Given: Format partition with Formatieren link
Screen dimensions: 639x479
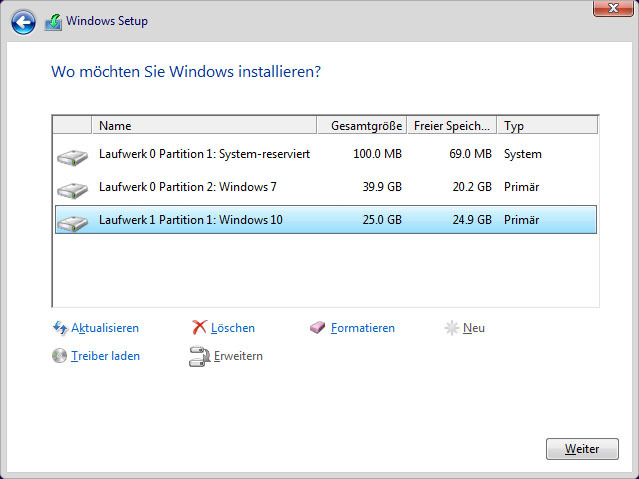Looking at the screenshot, I should tap(363, 328).
